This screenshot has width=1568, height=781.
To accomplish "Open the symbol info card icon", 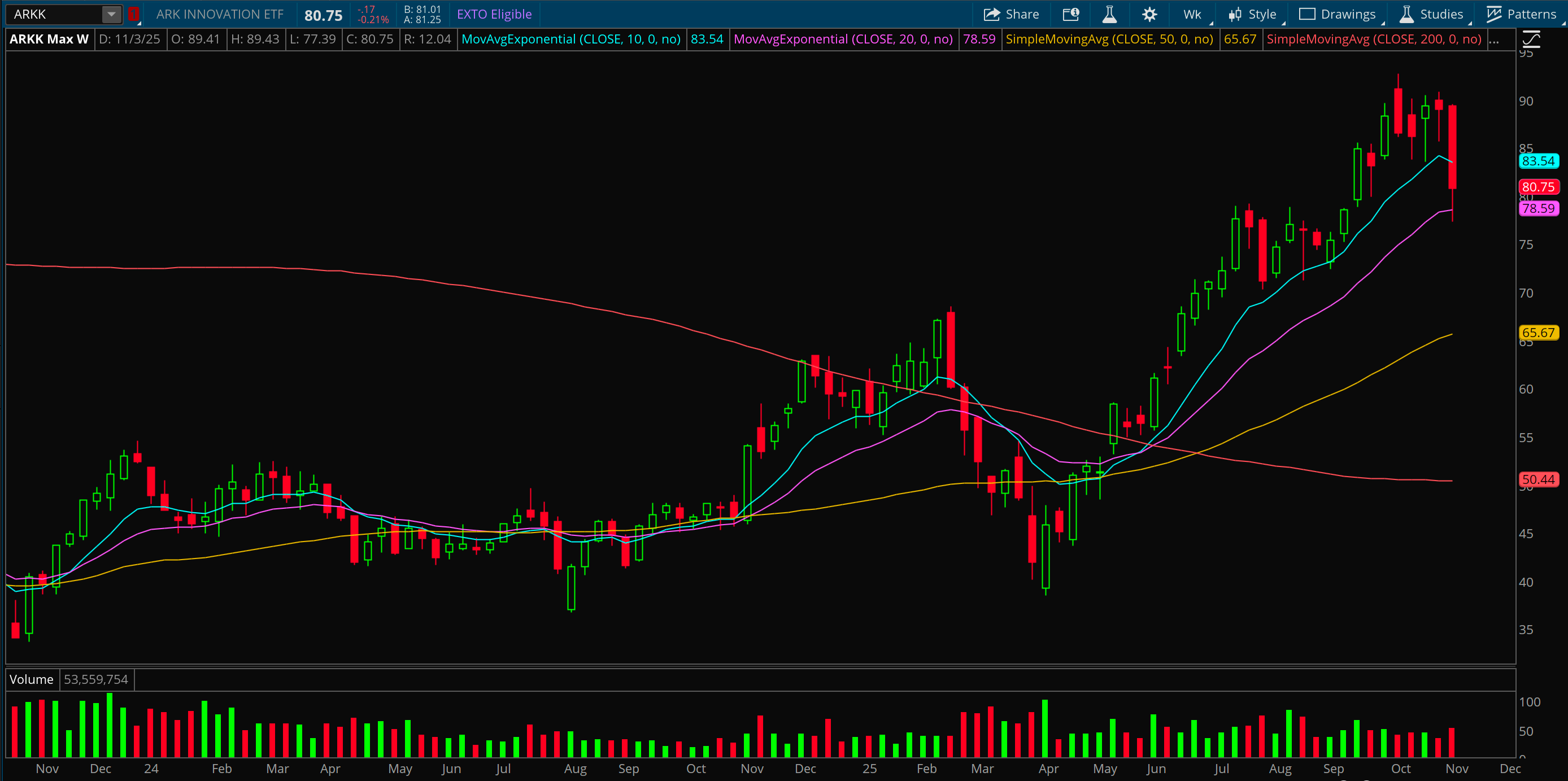I will [x=1071, y=14].
